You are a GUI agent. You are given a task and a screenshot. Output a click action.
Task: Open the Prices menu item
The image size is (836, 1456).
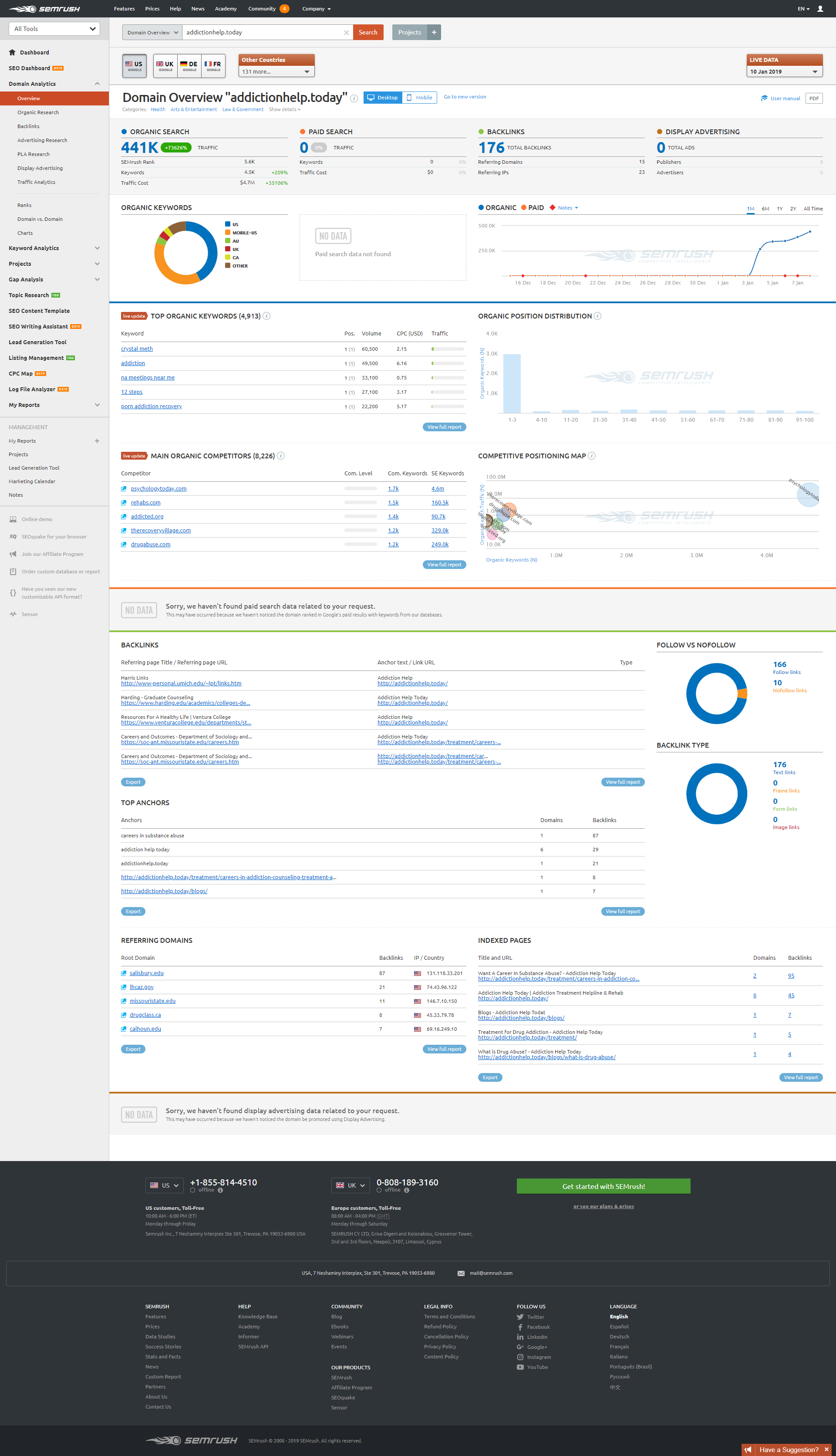tap(152, 9)
